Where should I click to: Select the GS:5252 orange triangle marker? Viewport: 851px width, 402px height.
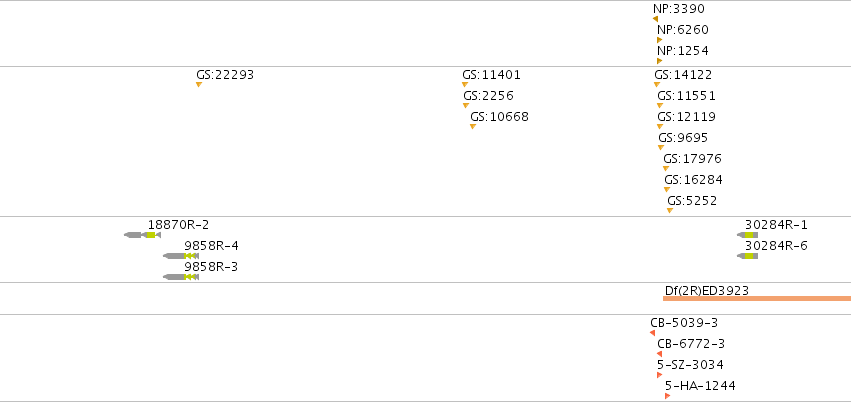coord(670,210)
